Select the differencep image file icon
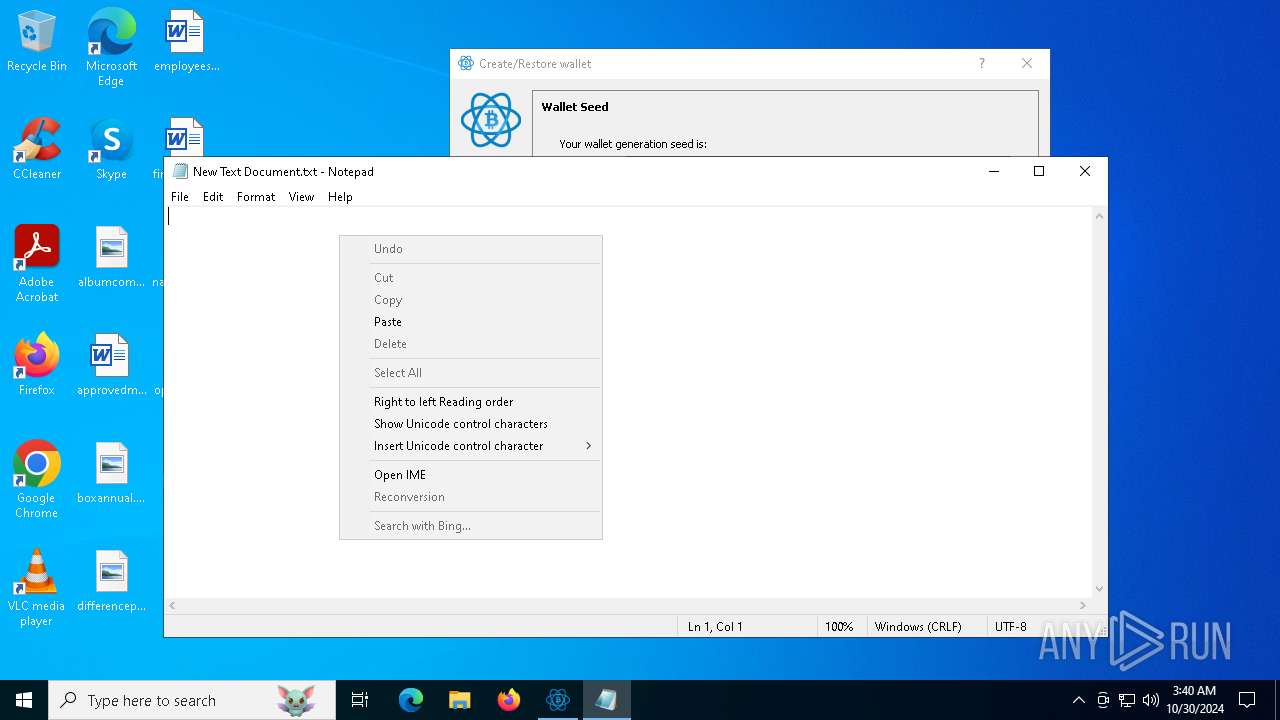 (111, 581)
